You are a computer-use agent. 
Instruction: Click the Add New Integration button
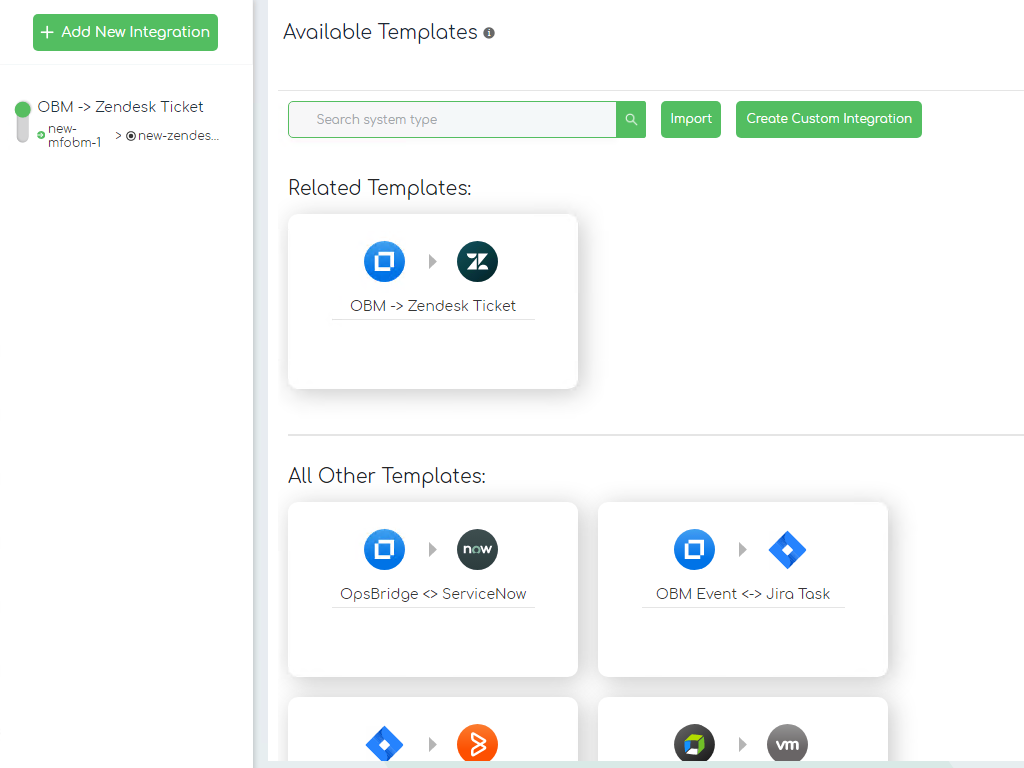coord(125,32)
